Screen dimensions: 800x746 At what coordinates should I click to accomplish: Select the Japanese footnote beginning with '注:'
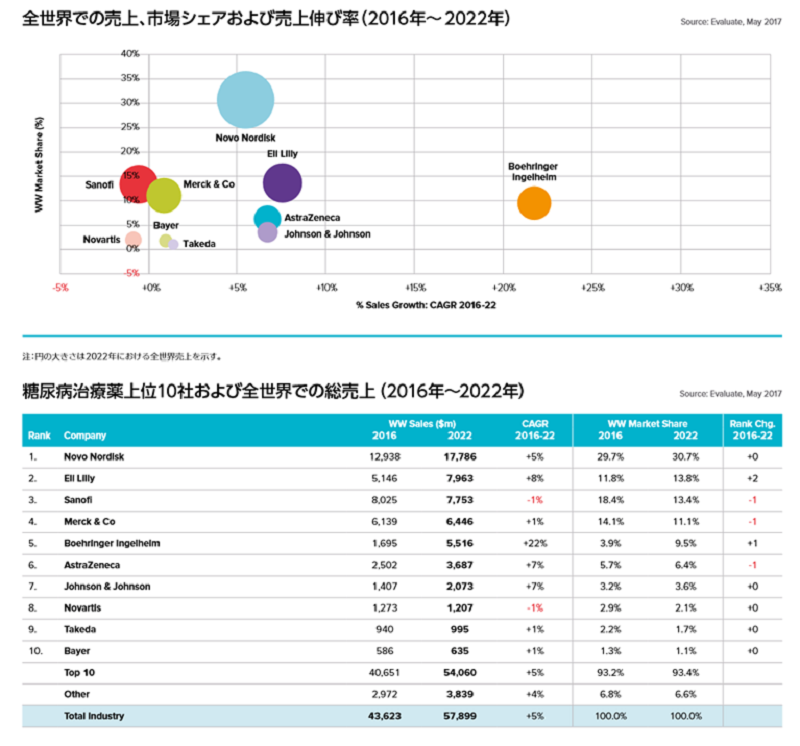pos(122,357)
